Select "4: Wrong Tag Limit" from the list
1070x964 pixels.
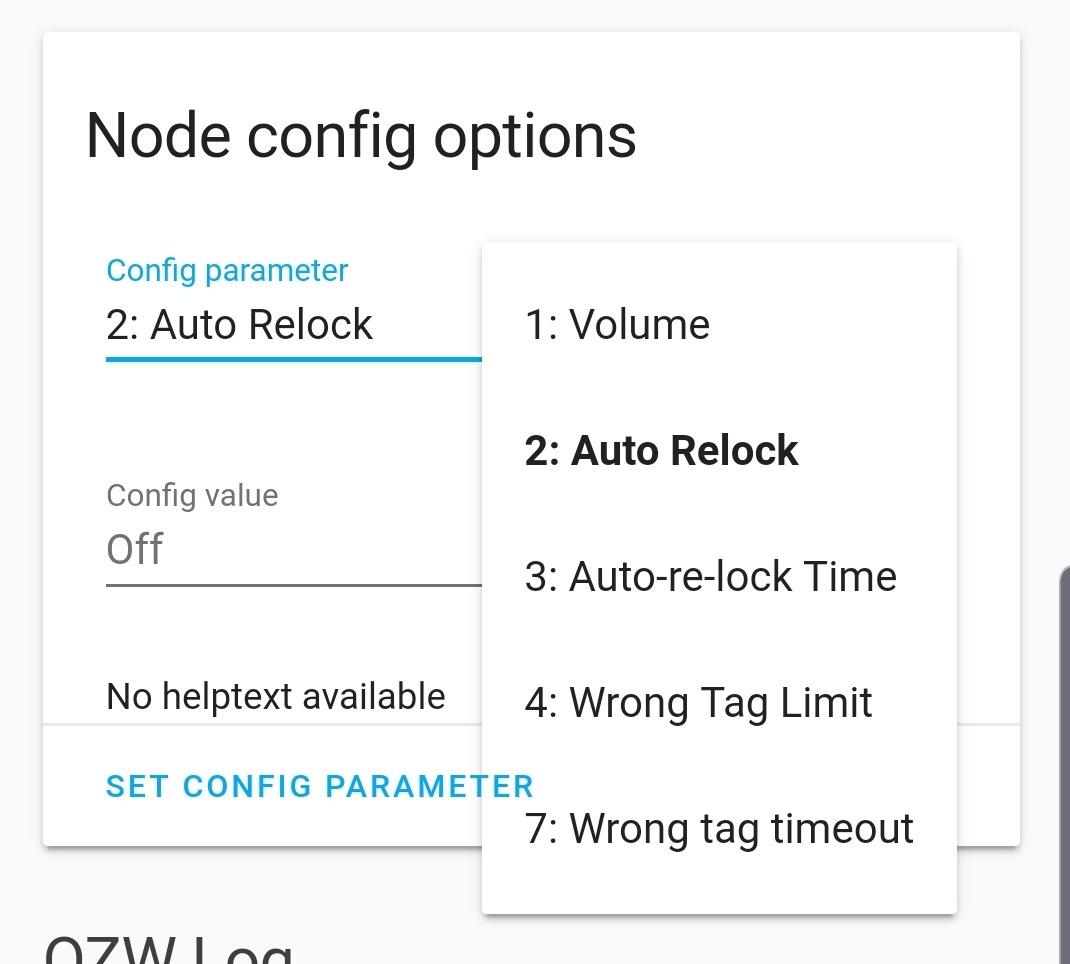pyautogui.click(x=698, y=702)
